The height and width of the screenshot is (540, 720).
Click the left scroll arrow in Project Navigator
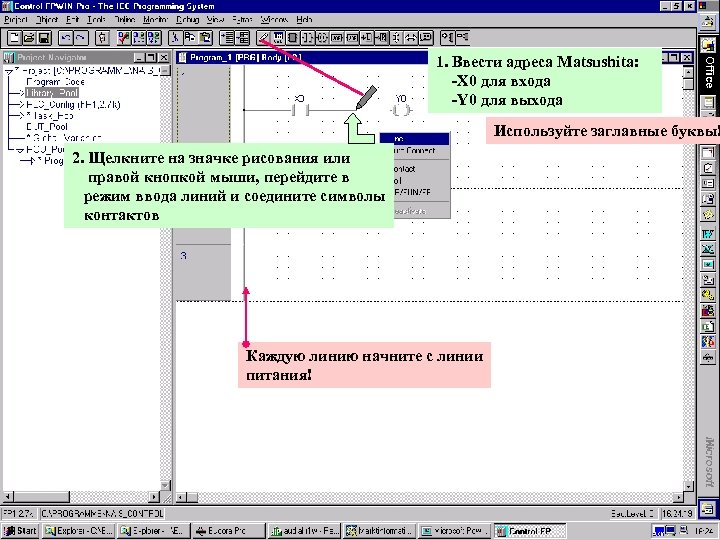(x=6, y=497)
